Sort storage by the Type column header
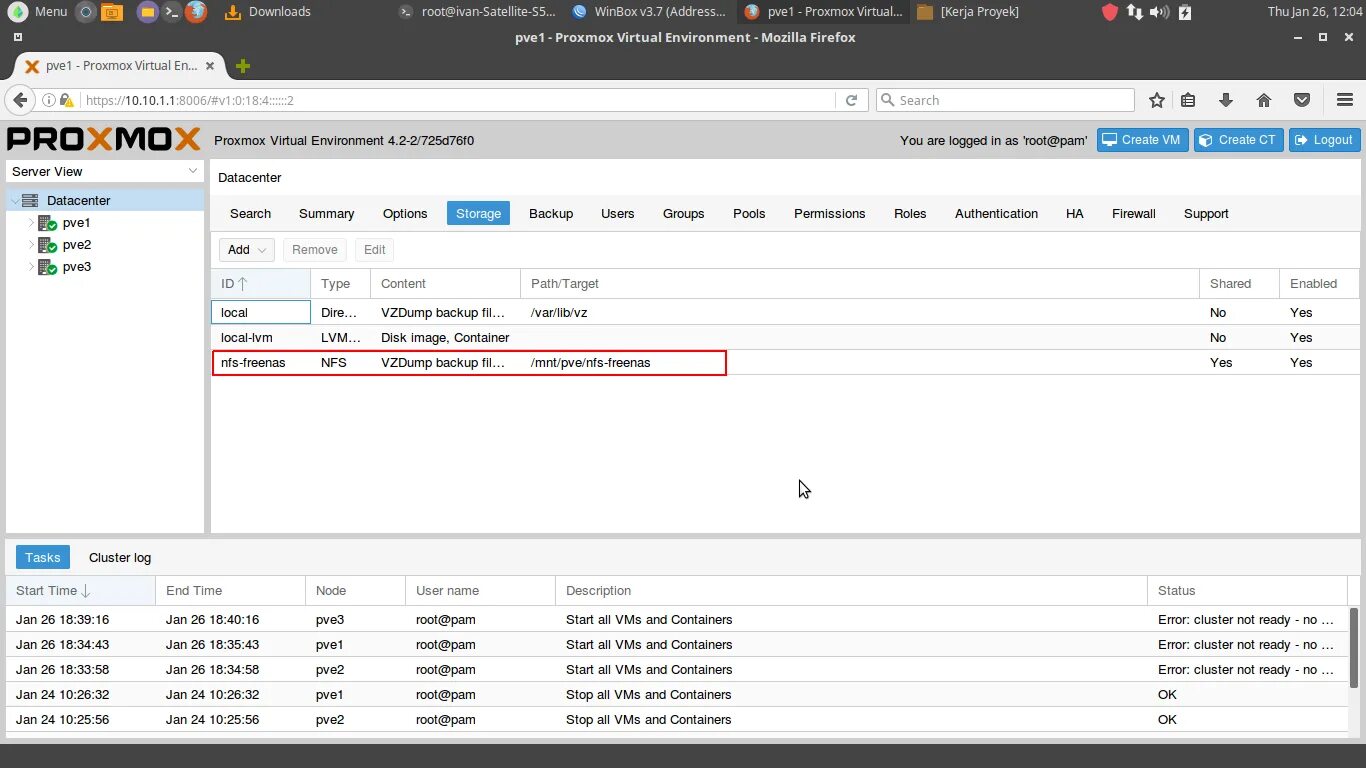The image size is (1366, 768). click(x=340, y=284)
